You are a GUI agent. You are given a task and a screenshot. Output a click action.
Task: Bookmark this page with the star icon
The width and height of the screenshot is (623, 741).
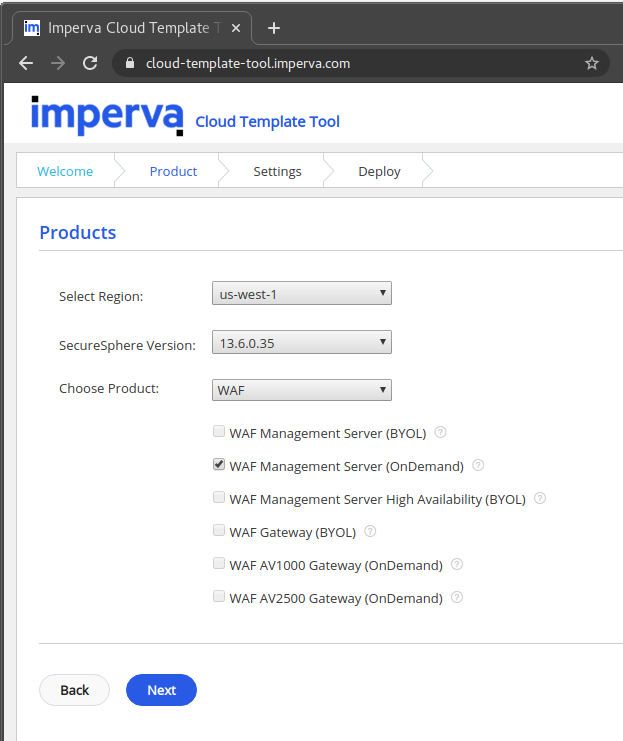(x=591, y=63)
